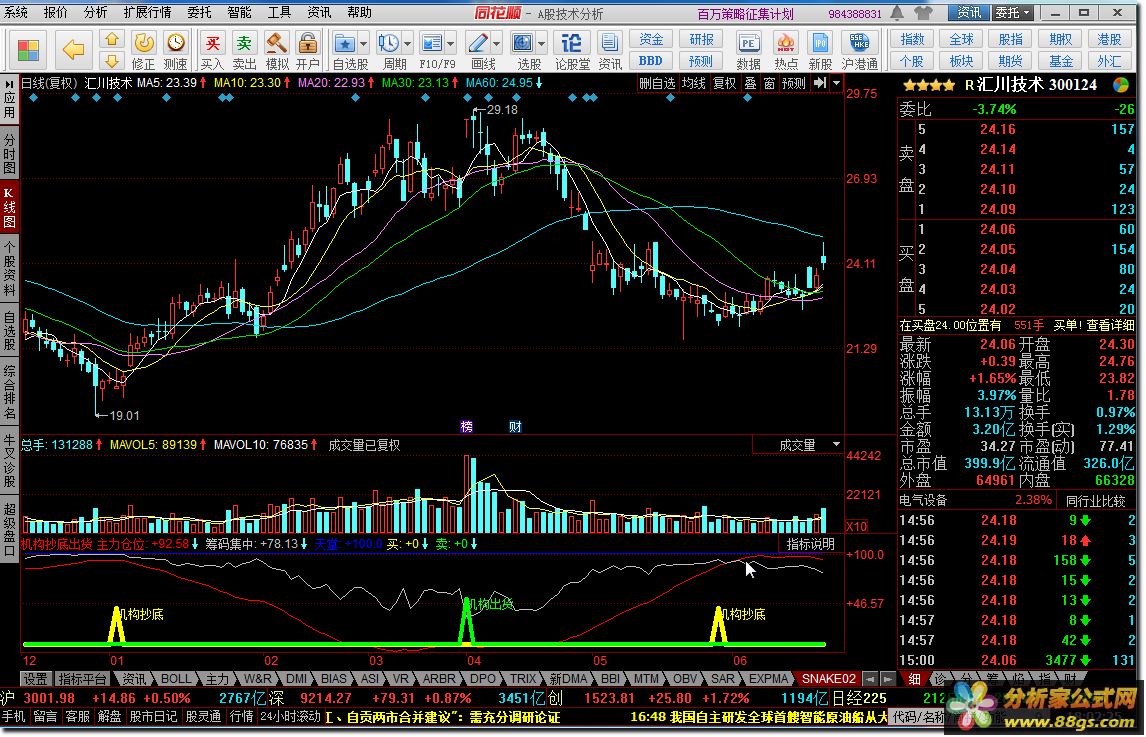Click the colorful home grid icon

pyautogui.click(x=28, y=50)
